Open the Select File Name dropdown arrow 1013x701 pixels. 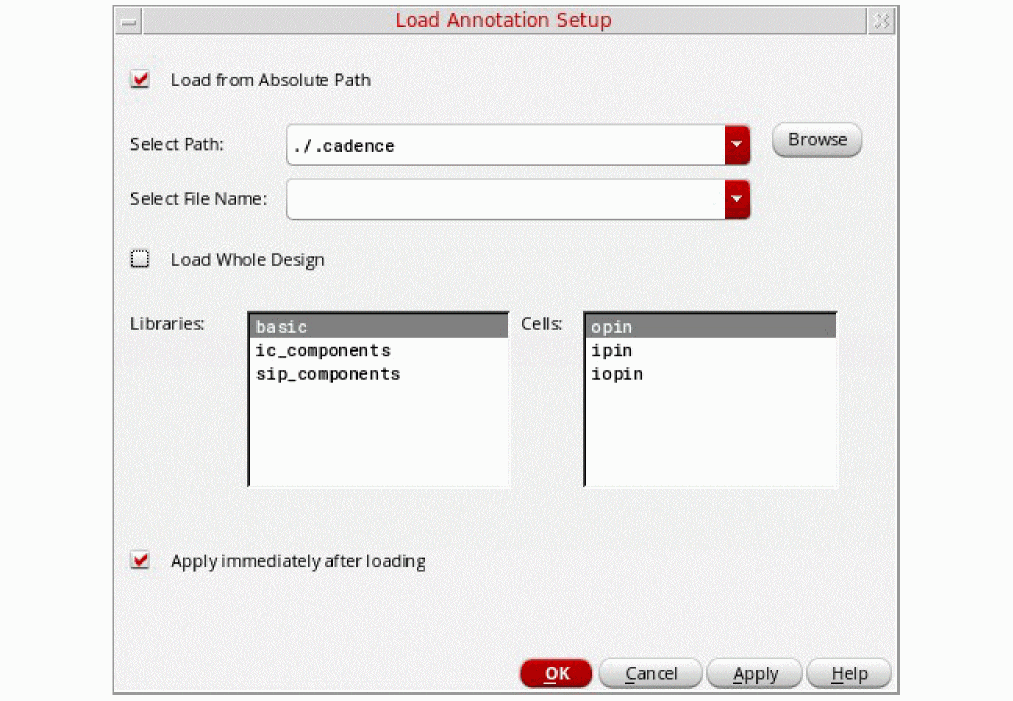(737, 199)
